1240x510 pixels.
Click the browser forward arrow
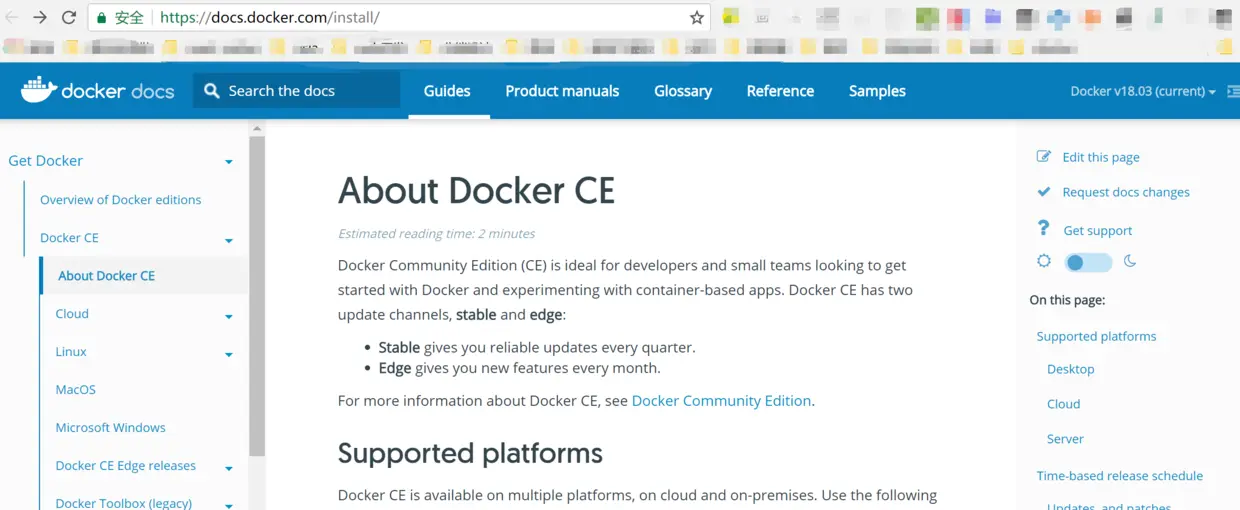click(x=40, y=17)
